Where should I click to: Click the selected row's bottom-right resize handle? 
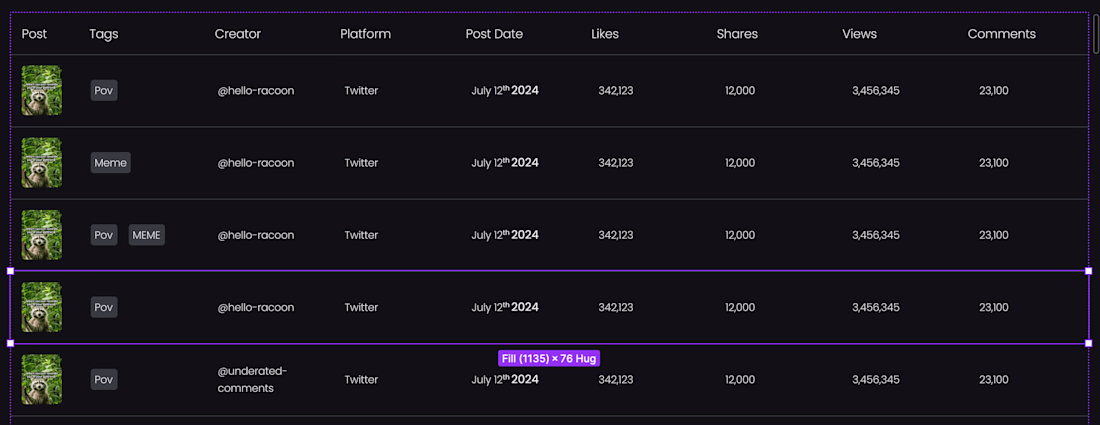(x=1088, y=343)
